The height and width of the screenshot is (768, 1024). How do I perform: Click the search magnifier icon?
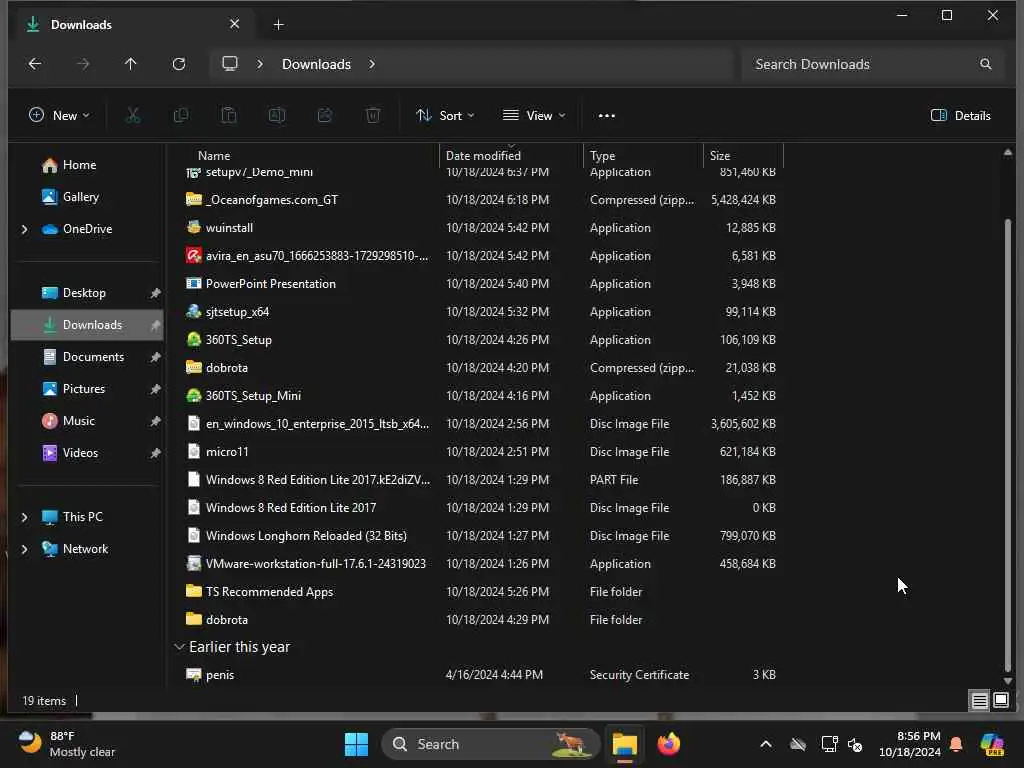tap(985, 64)
